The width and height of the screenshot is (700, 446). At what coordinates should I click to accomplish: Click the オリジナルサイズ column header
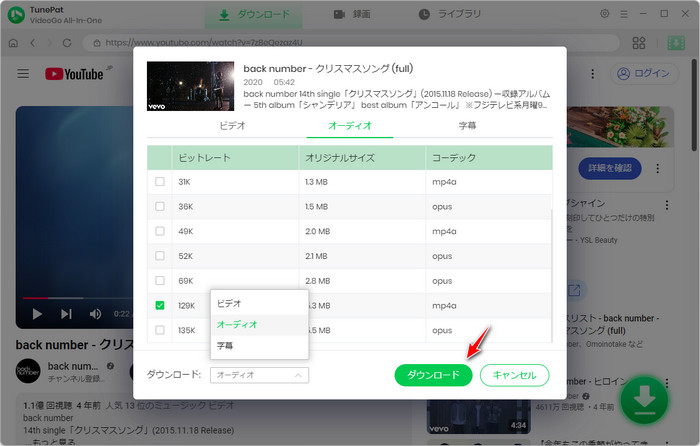[362, 158]
